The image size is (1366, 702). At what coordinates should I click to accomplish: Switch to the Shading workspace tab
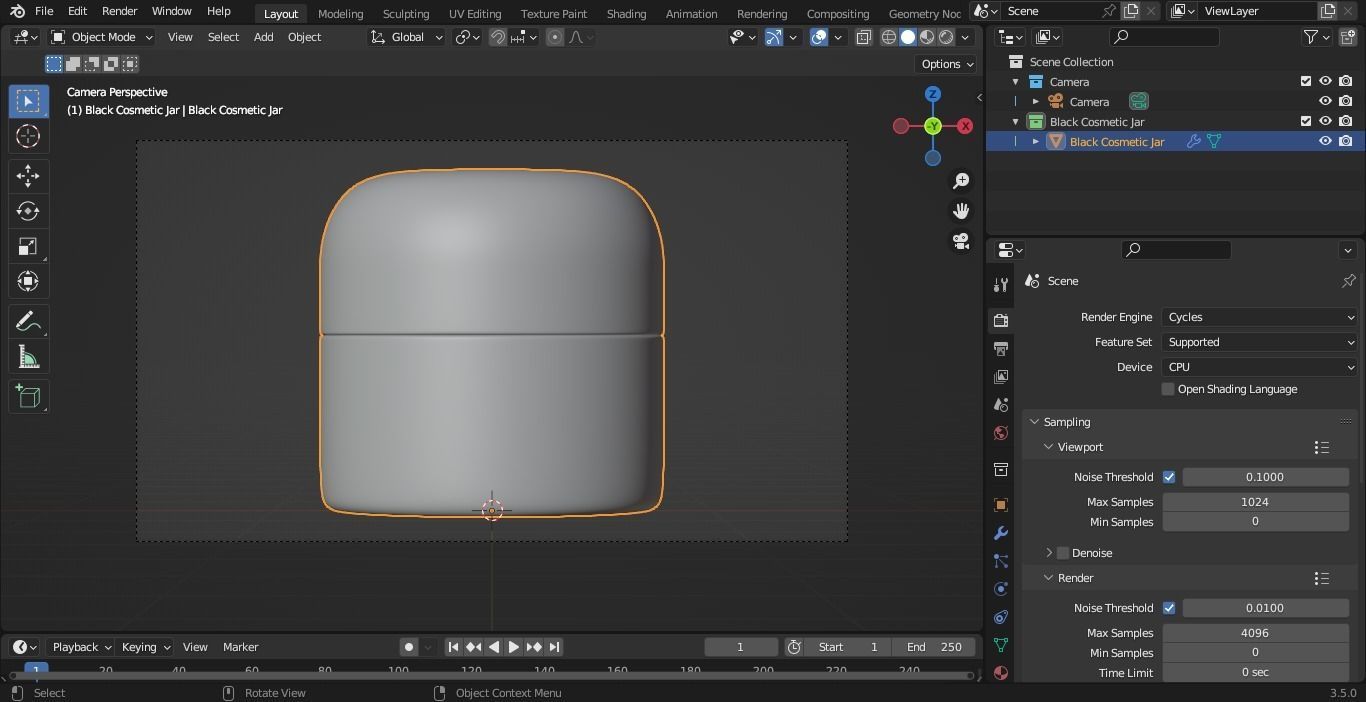tap(626, 14)
